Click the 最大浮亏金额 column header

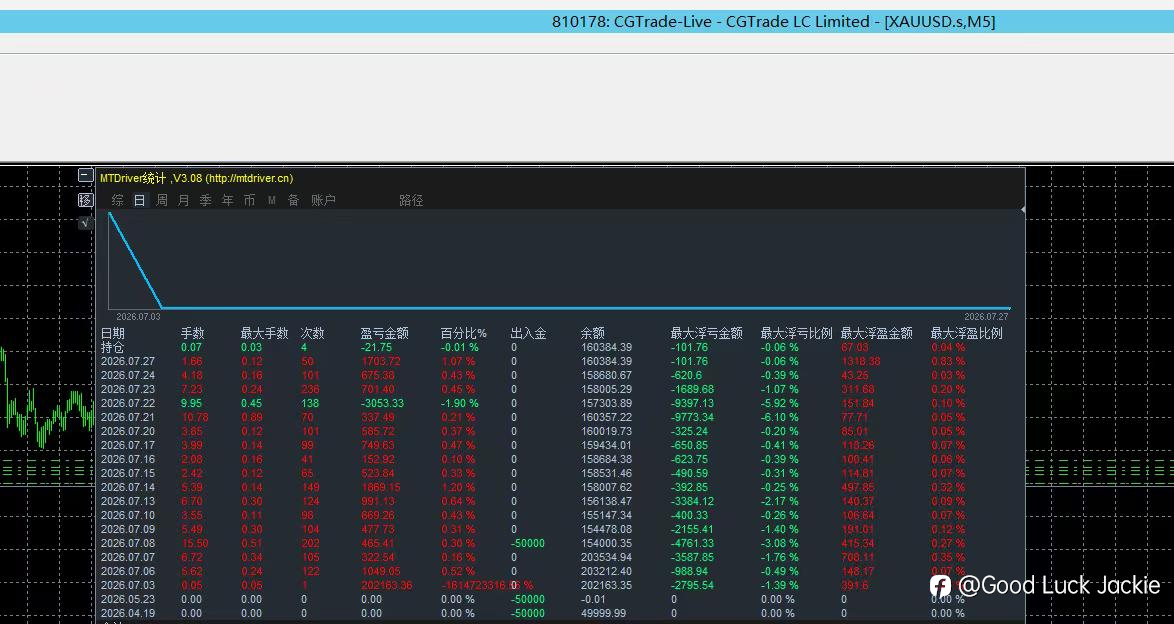tap(706, 333)
